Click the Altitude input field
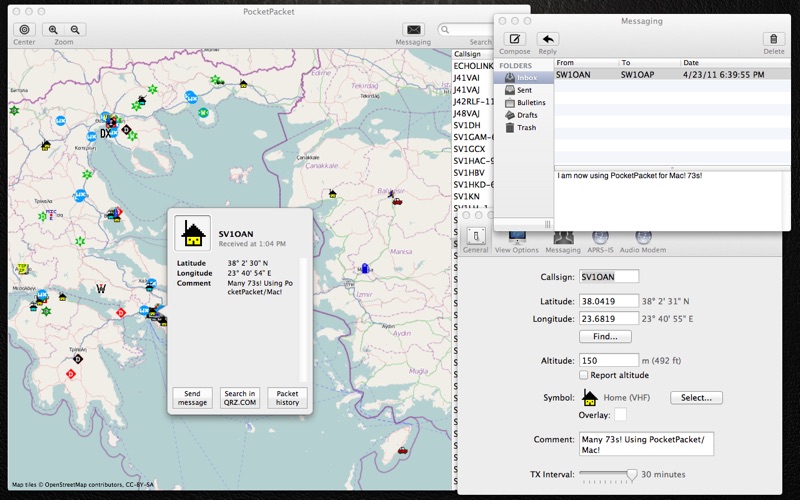 [x=608, y=360]
